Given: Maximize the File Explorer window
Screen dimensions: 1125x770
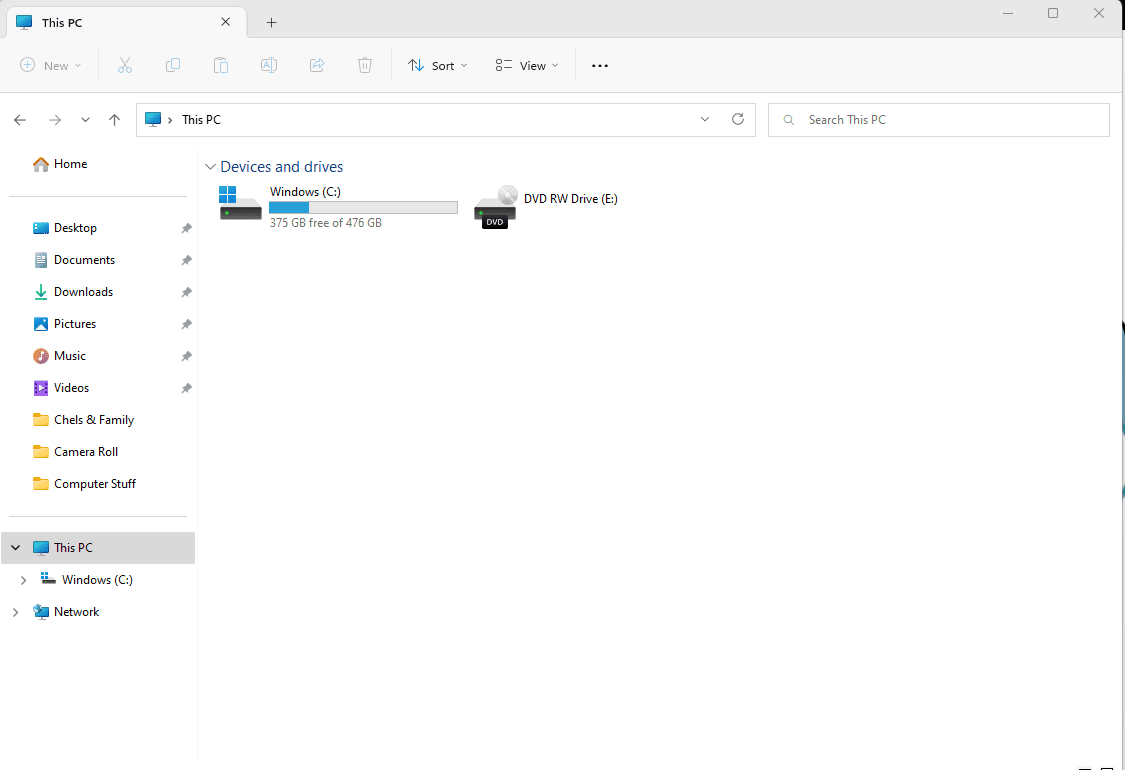Looking at the screenshot, I should click(1053, 13).
